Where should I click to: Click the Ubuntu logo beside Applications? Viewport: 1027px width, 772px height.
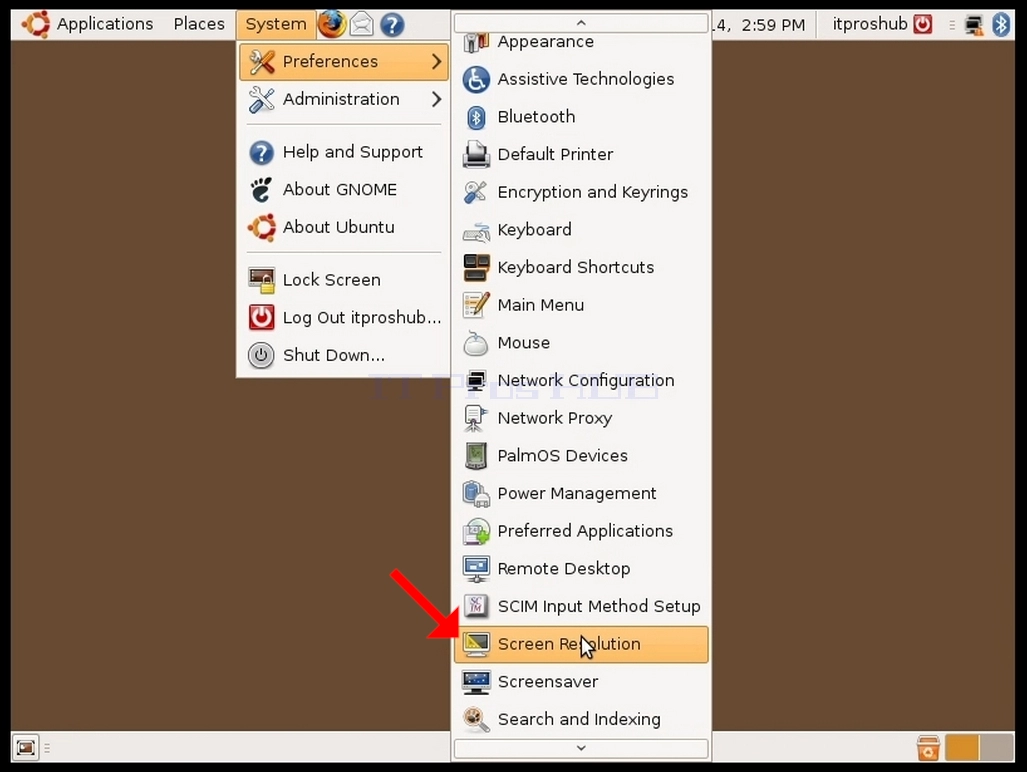[x=36, y=24]
